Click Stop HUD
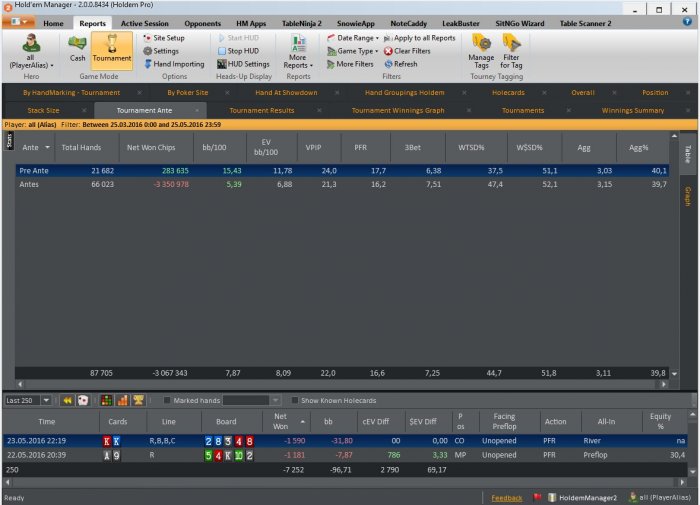700x505 pixels. (x=238, y=51)
